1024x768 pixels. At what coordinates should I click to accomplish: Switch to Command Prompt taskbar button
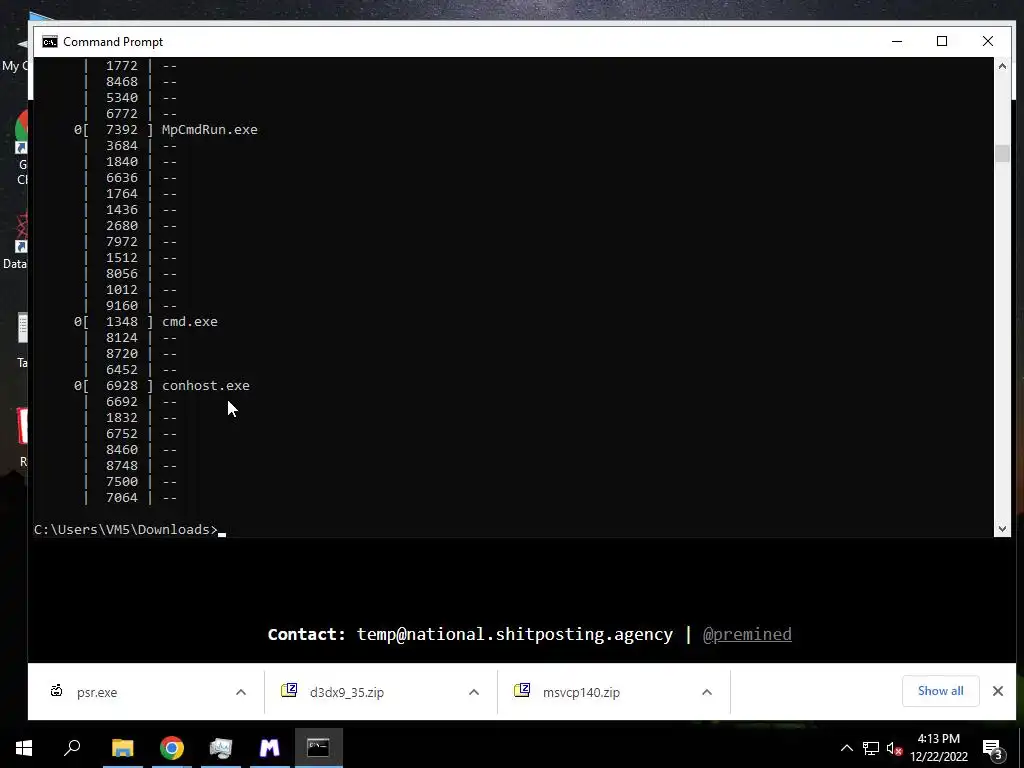click(x=319, y=748)
